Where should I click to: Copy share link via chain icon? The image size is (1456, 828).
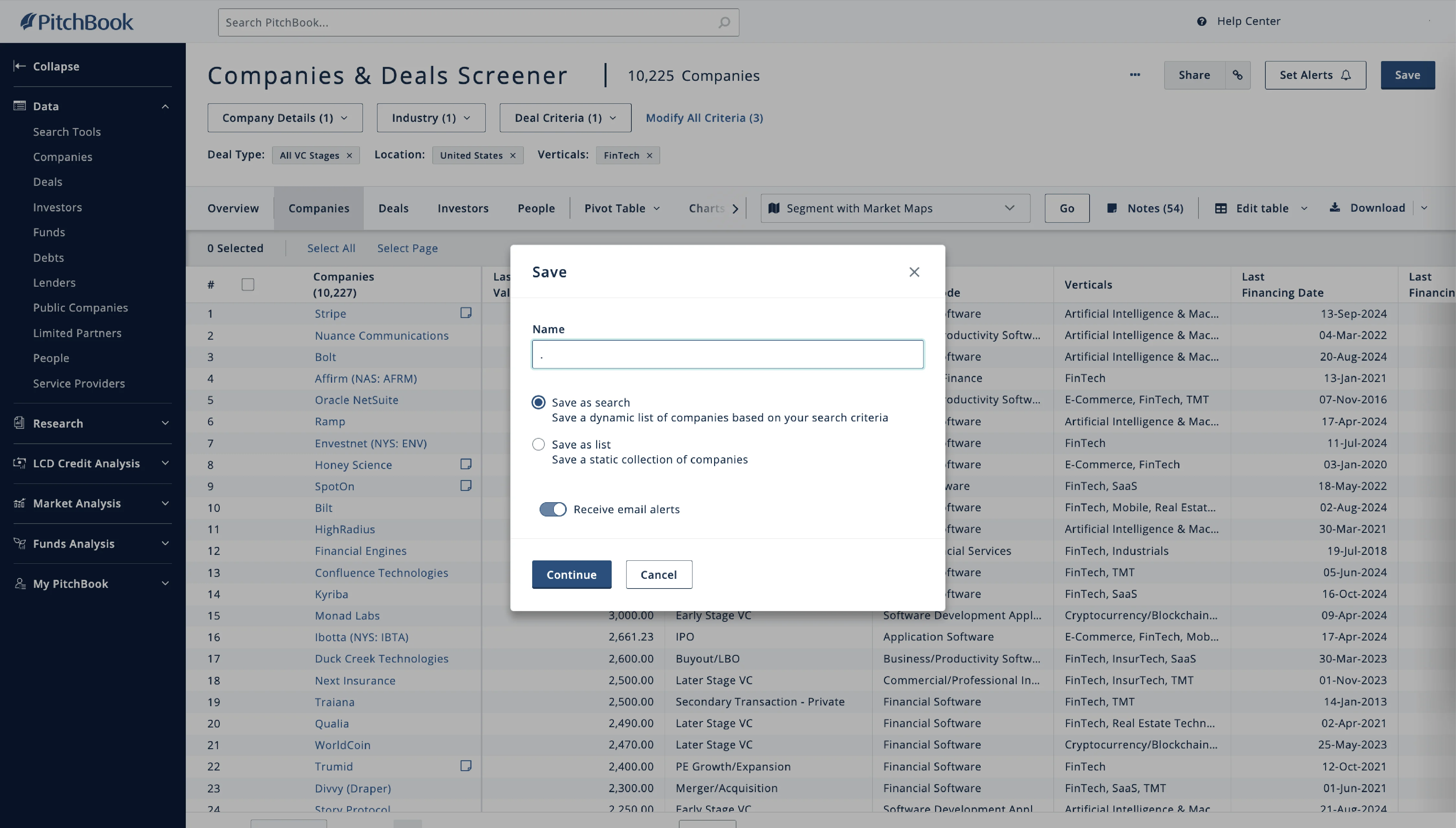coord(1238,75)
